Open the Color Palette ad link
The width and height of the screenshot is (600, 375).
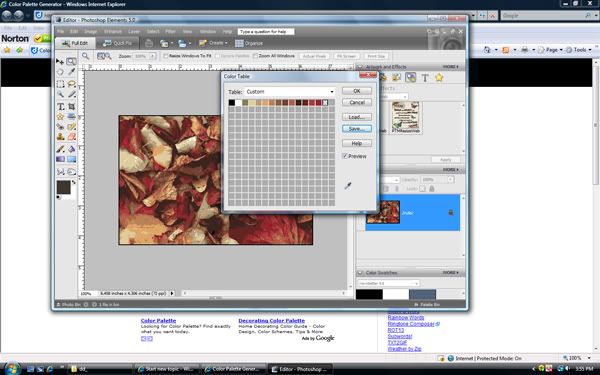point(158,321)
